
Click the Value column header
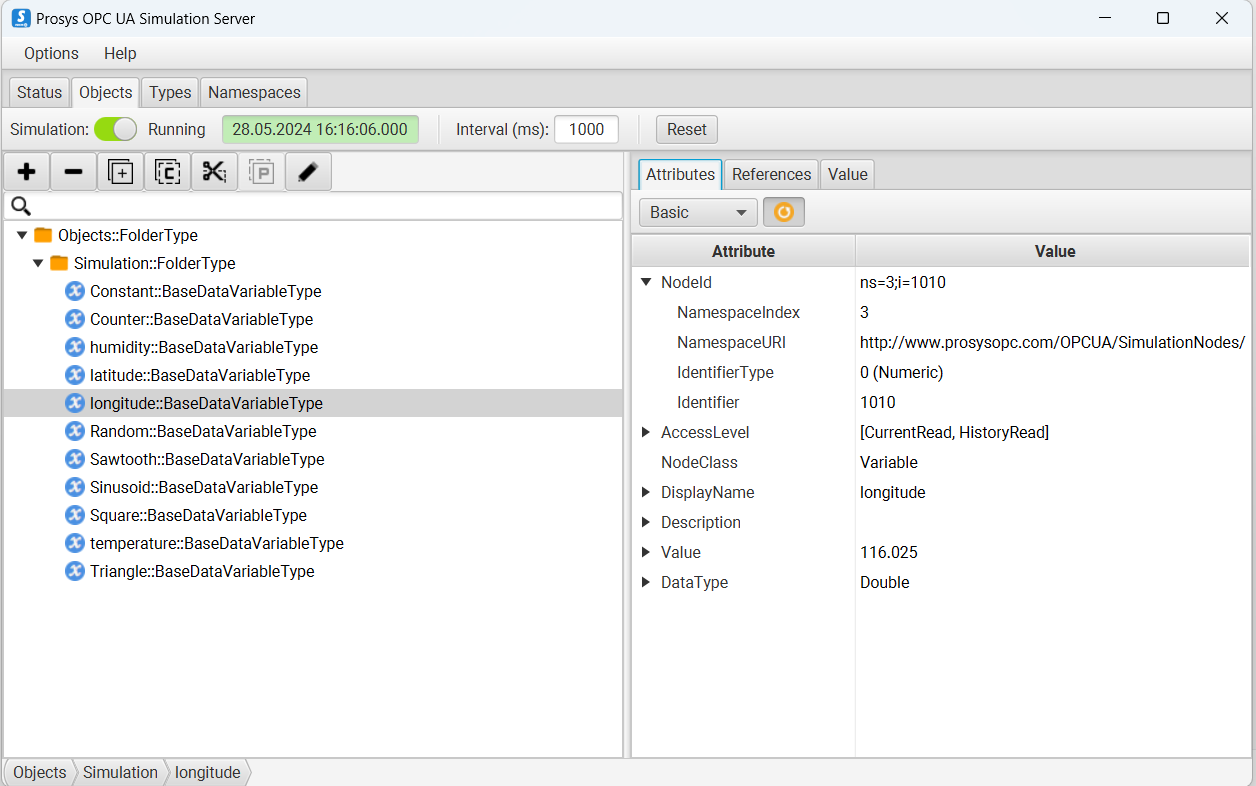pos(1054,251)
